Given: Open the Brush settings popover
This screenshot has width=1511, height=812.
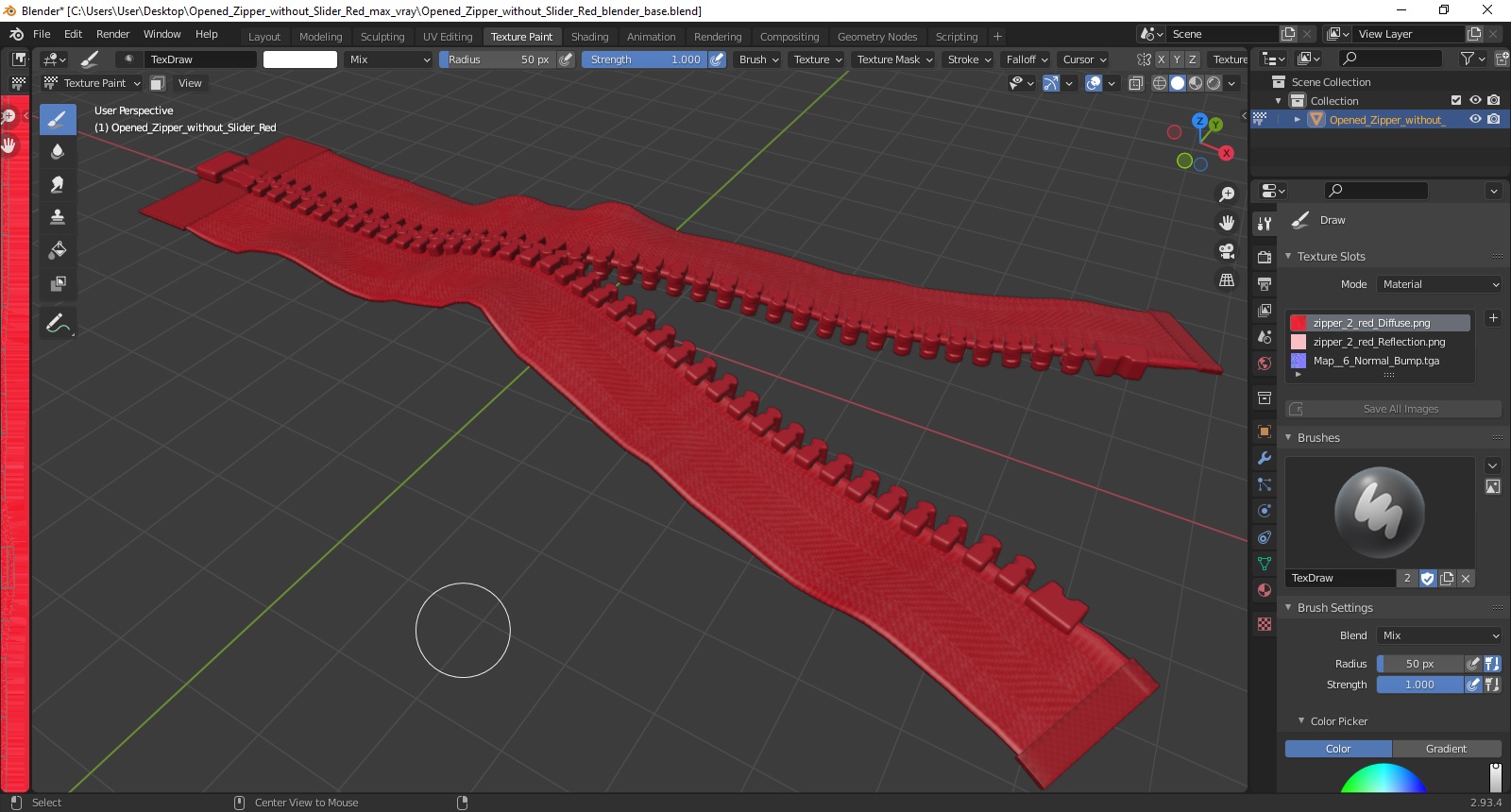Looking at the screenshot, I should tap(759, 59).
